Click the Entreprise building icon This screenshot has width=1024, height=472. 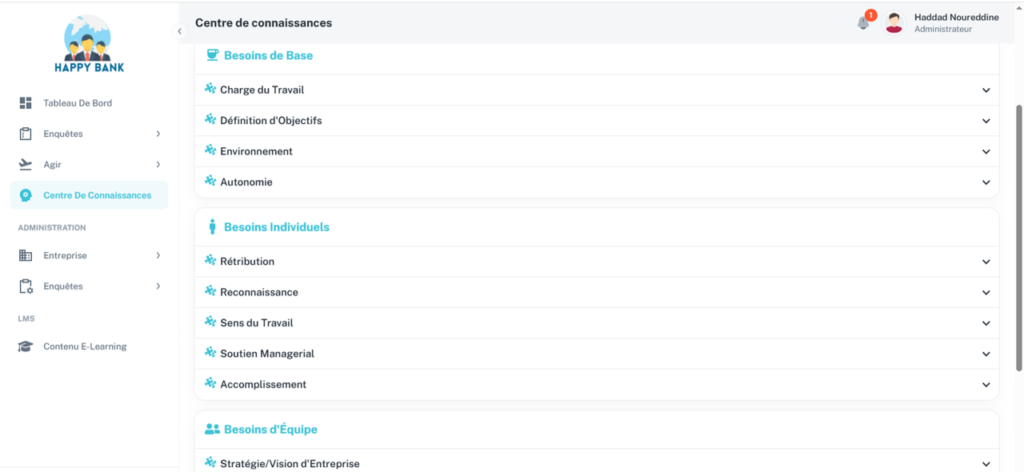pos(26,256)
